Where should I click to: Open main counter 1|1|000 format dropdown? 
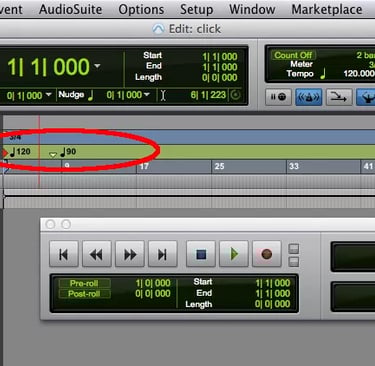(97, 66)
